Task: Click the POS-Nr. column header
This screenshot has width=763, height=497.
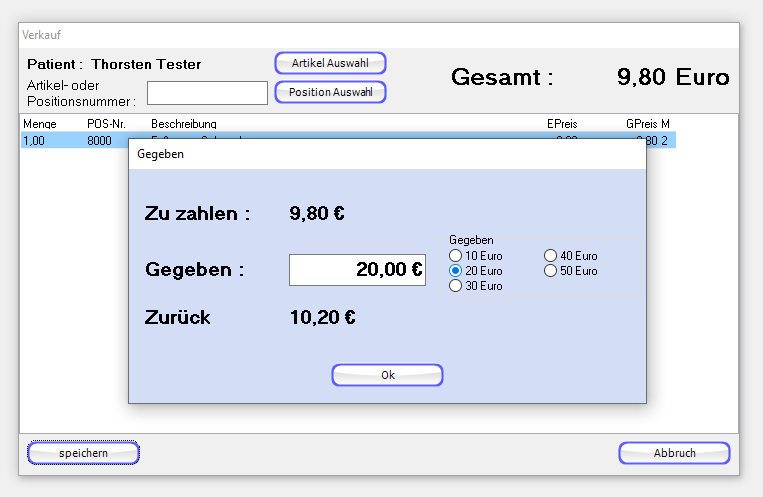Action: click(x=105, y=124)
